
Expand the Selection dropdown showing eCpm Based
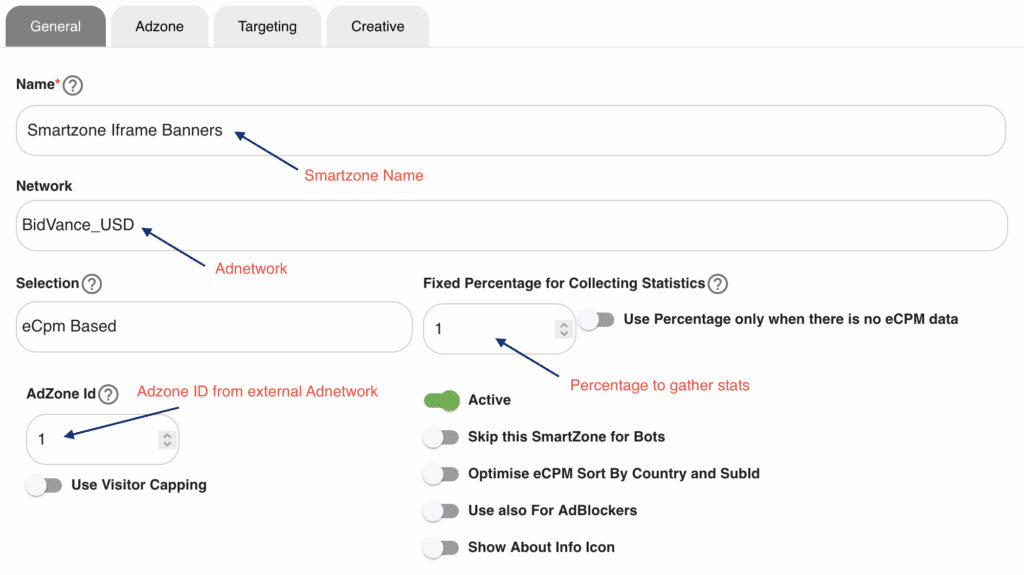point(213,327)
